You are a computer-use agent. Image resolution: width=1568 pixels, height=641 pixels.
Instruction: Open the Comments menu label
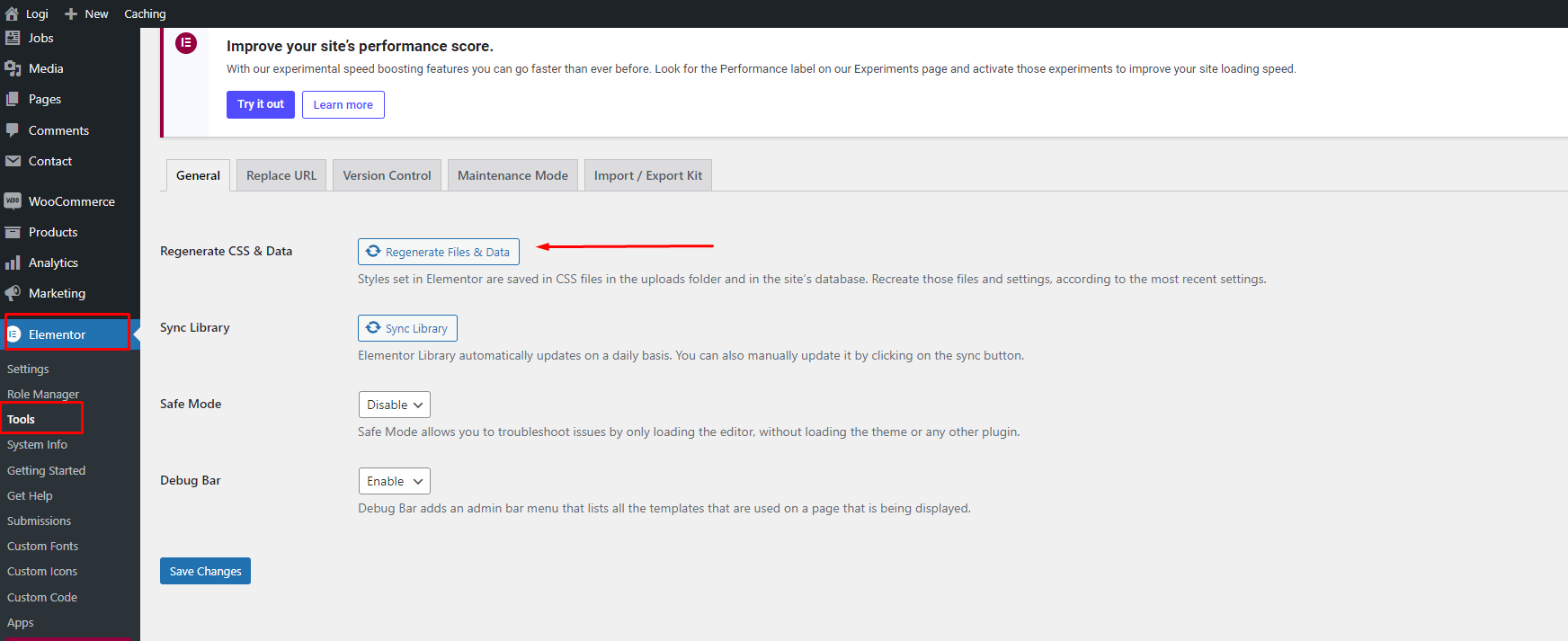coord(58,130)
